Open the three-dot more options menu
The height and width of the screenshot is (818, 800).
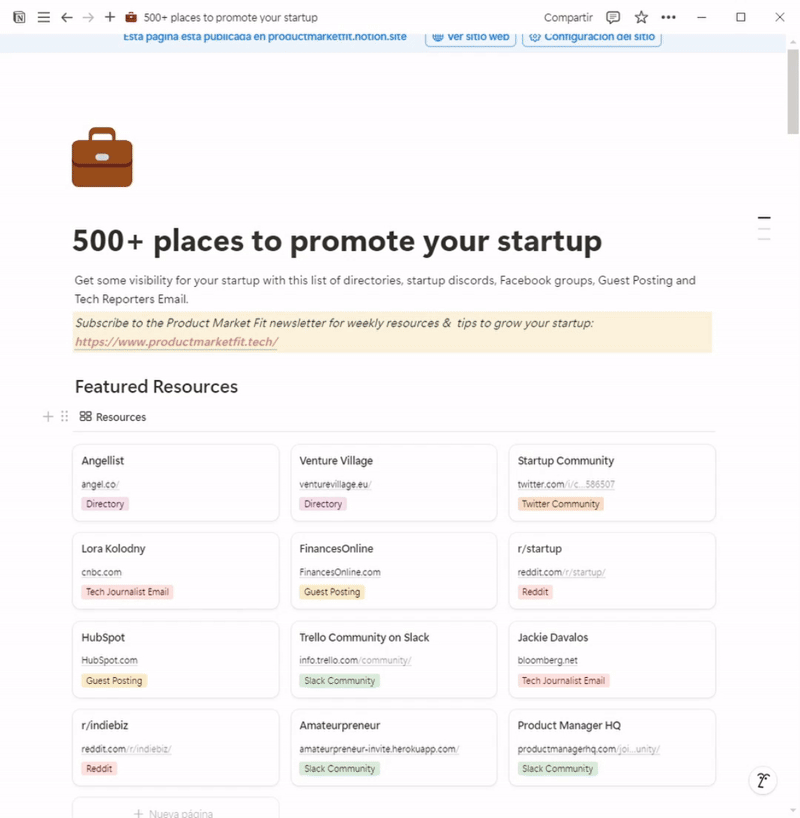pos(668,17)
